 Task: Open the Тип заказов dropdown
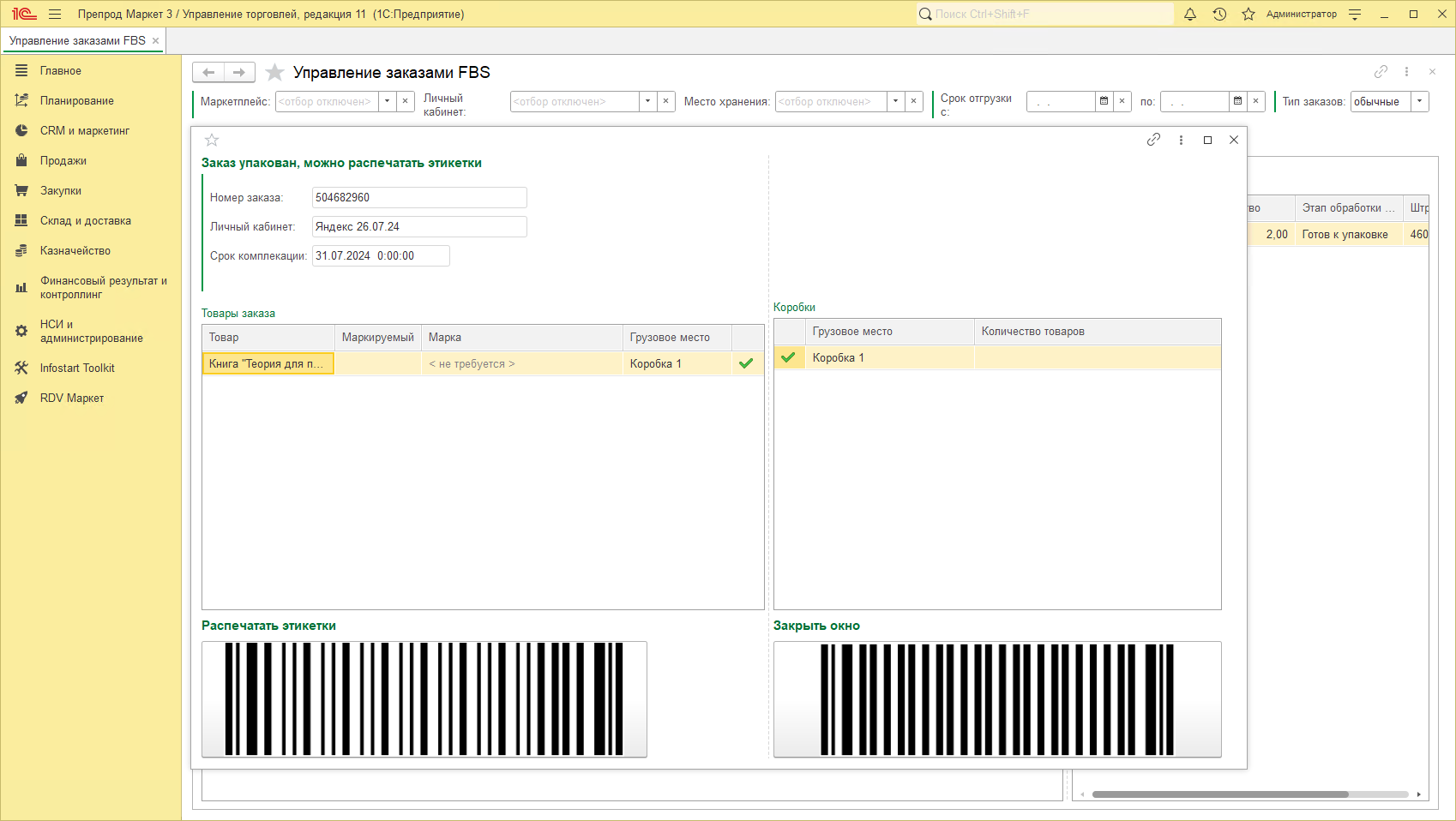tap(1420, 101)
